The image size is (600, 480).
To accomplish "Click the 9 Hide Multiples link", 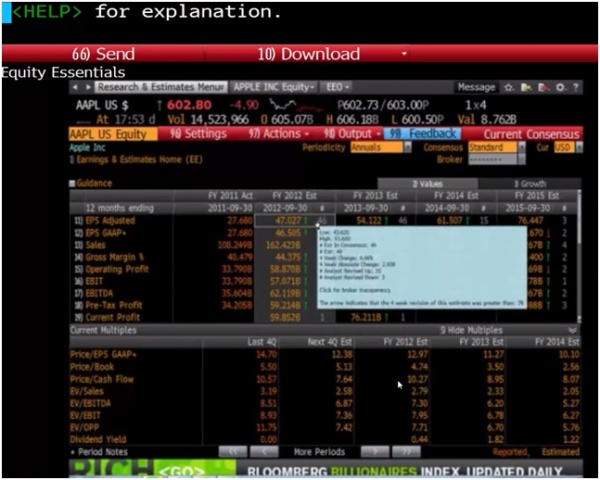I will coord(471,330).
